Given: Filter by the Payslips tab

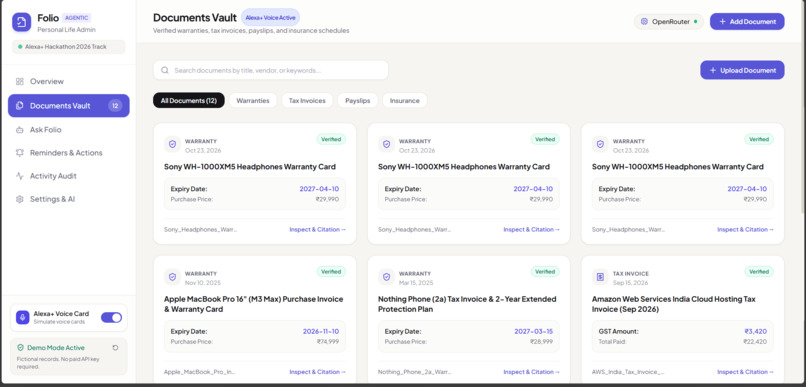Looking at the screenshot, I should tap(358, 101).
